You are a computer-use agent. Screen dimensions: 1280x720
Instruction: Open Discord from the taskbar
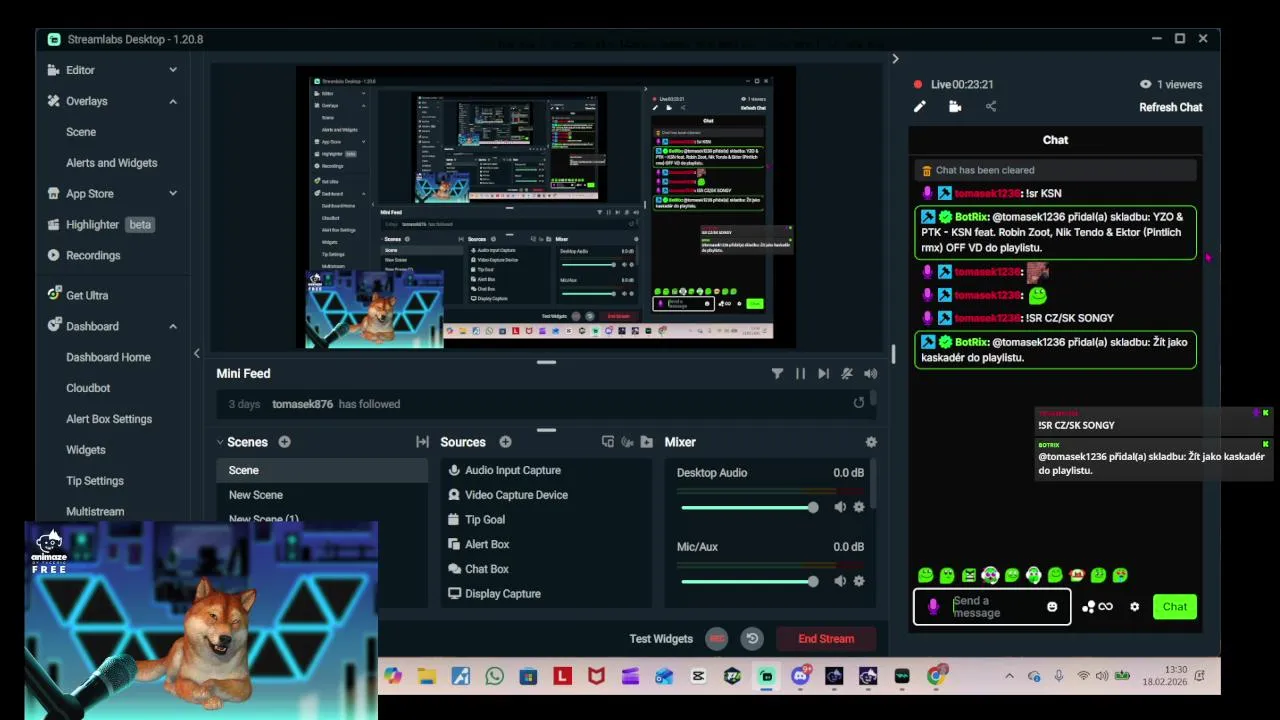799,676
